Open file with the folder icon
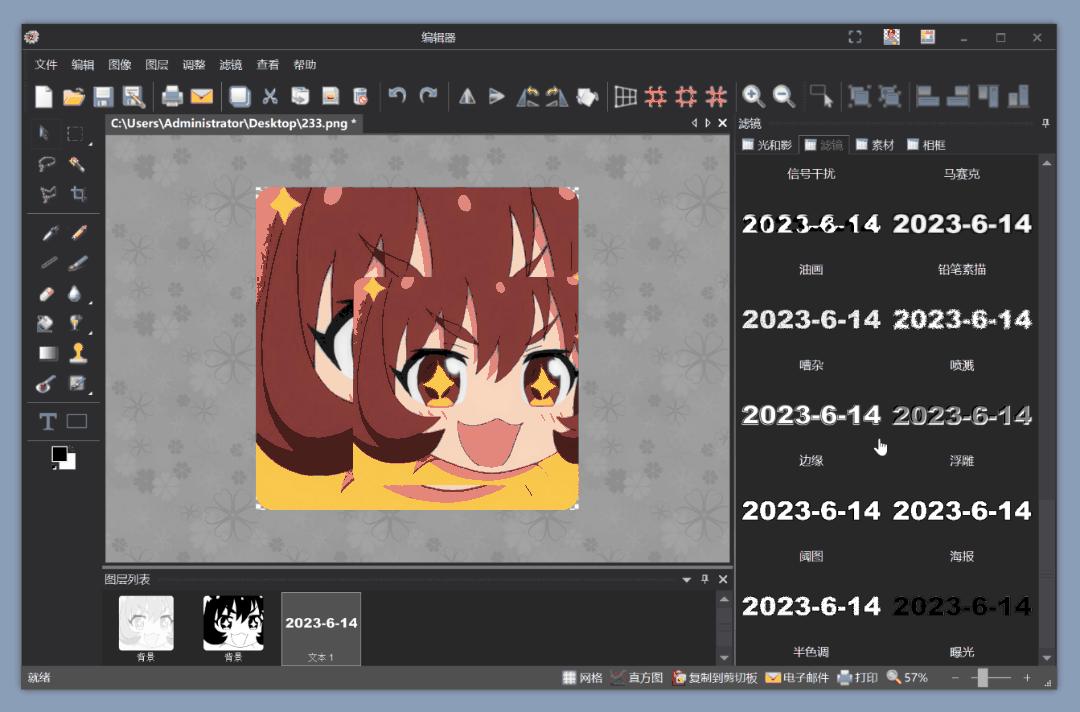Image resolution: width=1080 pixels, height=712 pixels. [x=73, y=96]
